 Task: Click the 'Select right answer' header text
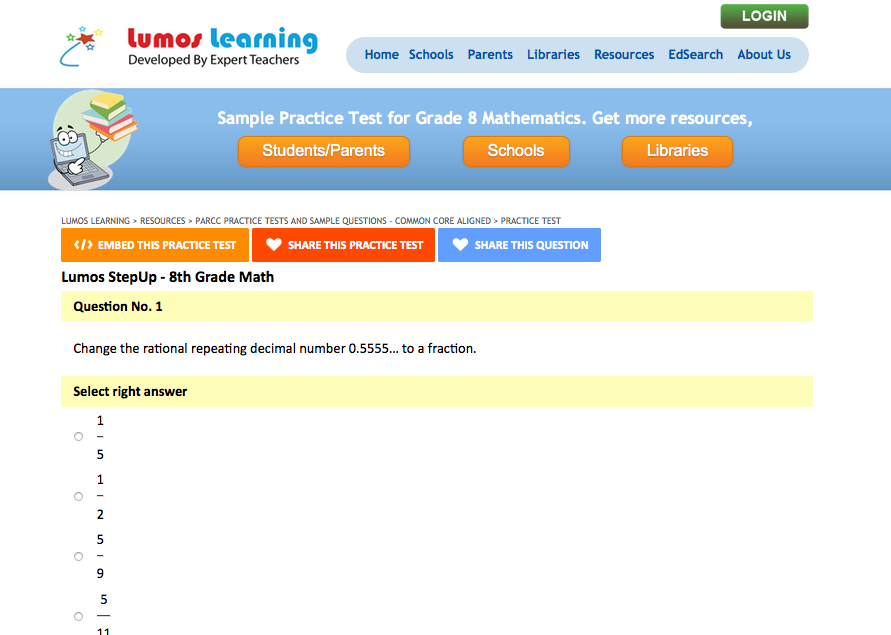pos(130,392)
